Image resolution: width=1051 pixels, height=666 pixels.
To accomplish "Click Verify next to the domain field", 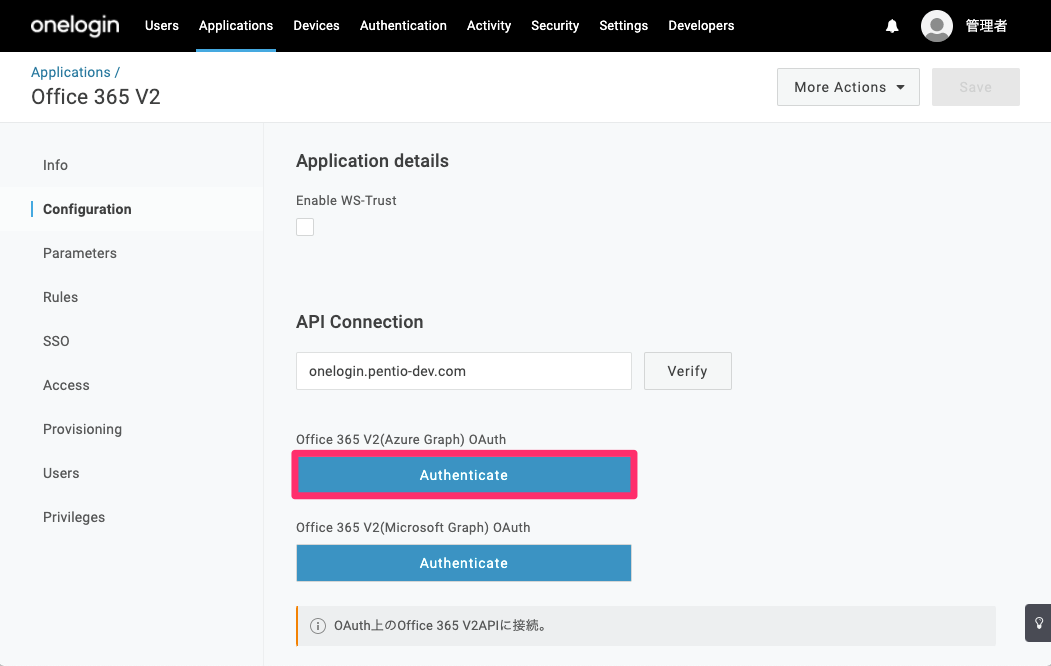I will coord(688,371).
